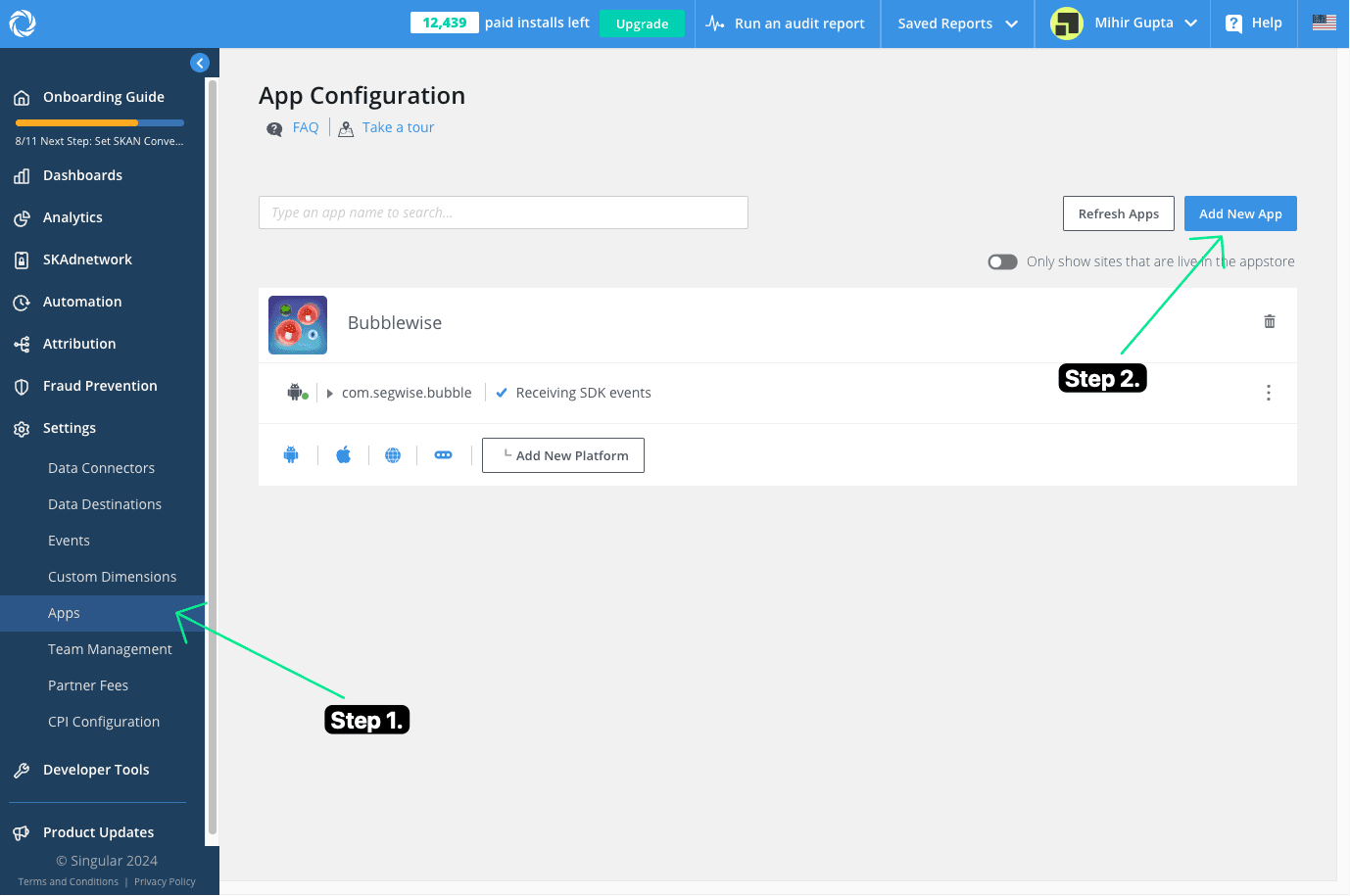Viewport: 1350px width, 896px height.
Task: Click the Add New App button
Action: (1239, 213)
